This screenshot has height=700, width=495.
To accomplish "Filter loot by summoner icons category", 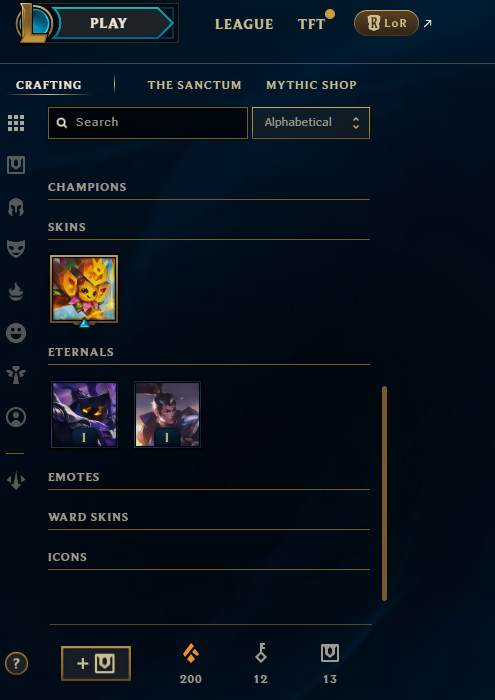I will click(x=16, y=417).
